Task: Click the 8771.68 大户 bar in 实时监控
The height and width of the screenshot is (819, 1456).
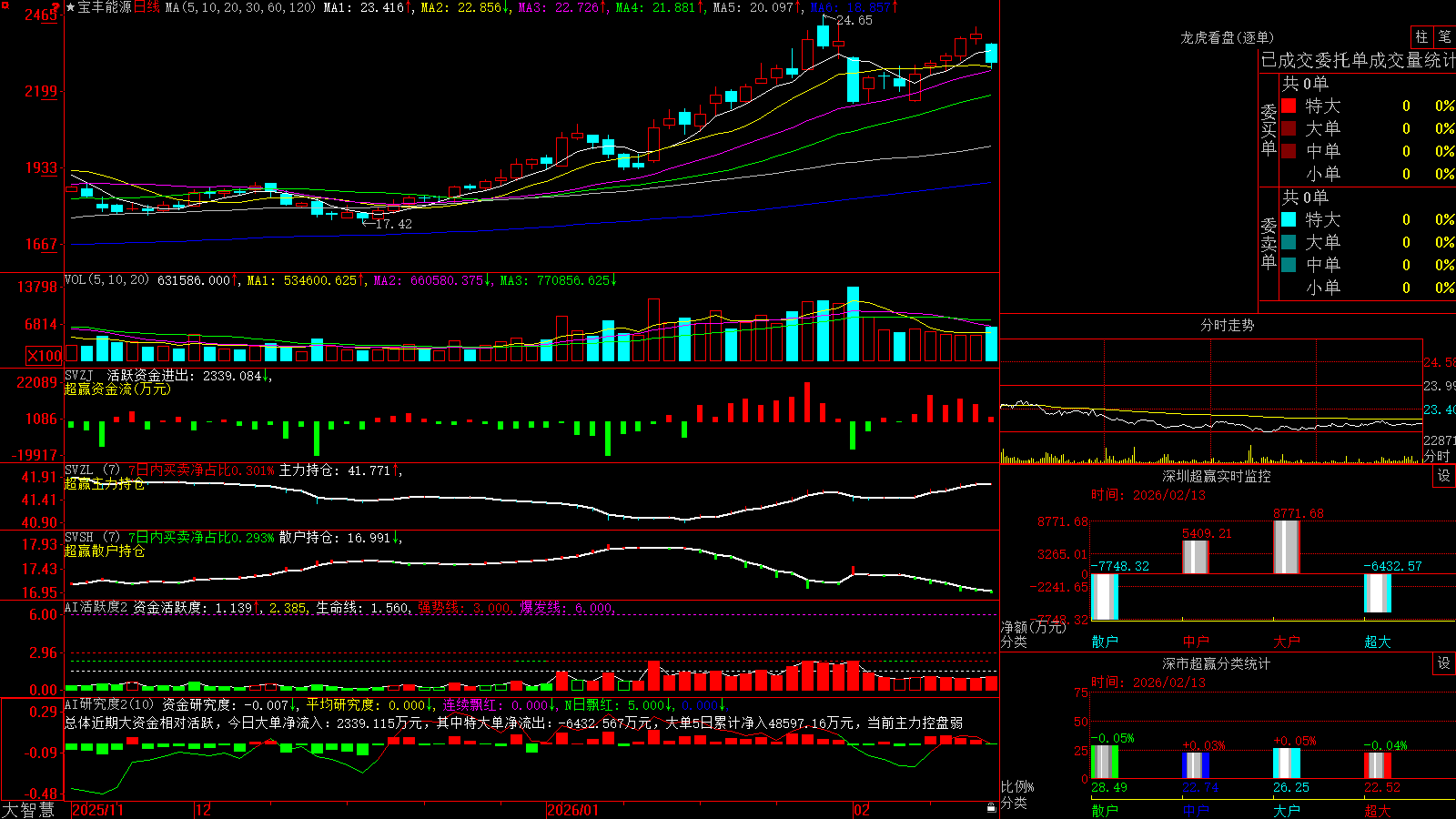Action: coord(1287,547)
